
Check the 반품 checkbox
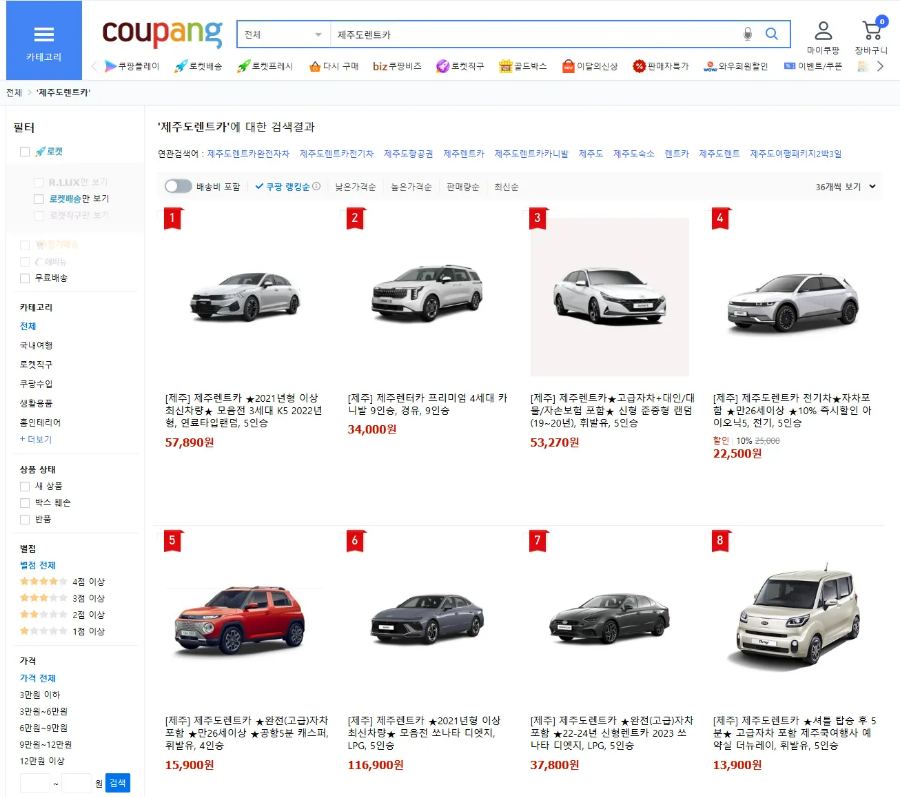25,520
